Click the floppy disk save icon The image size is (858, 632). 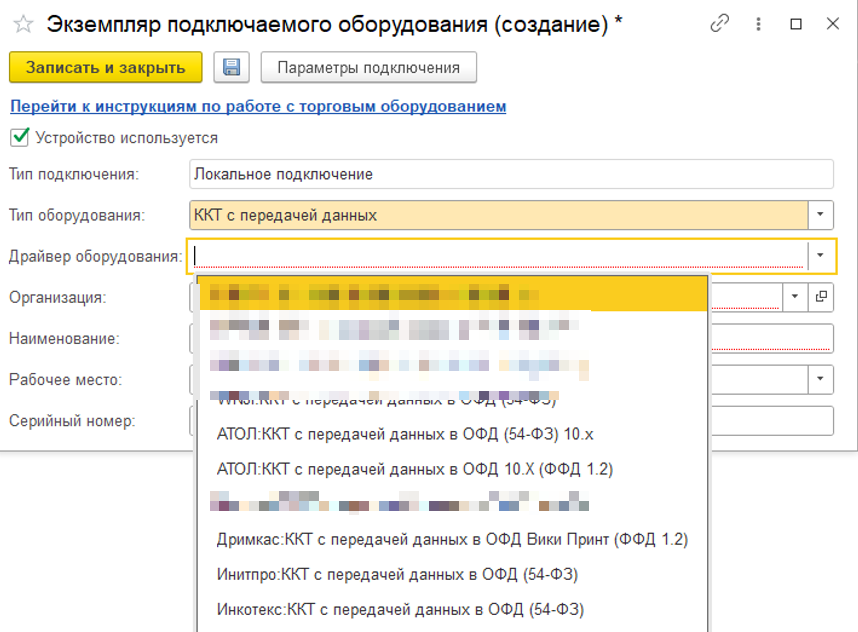[231, 68]
